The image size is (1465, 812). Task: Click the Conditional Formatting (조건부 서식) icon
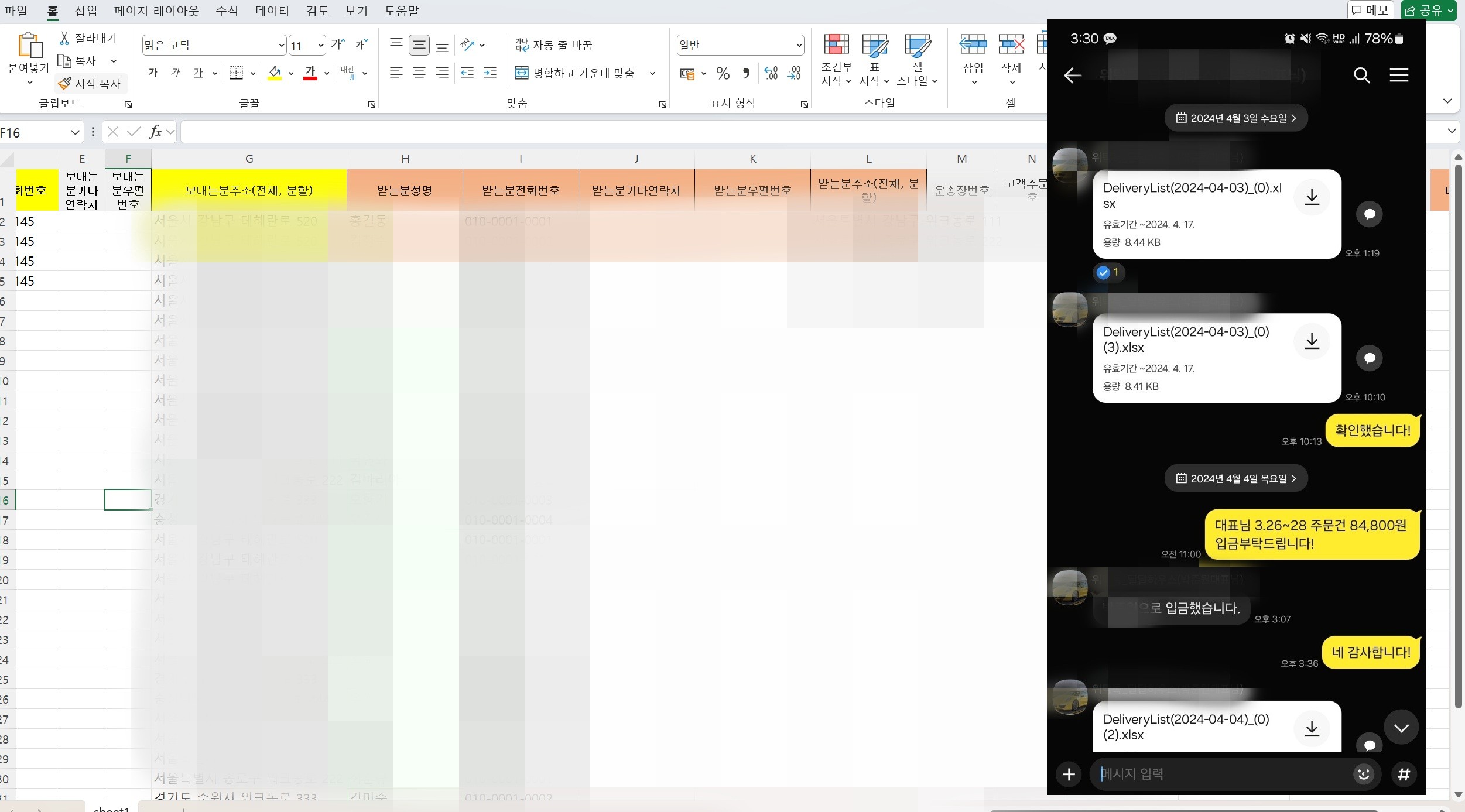point(836,46)
